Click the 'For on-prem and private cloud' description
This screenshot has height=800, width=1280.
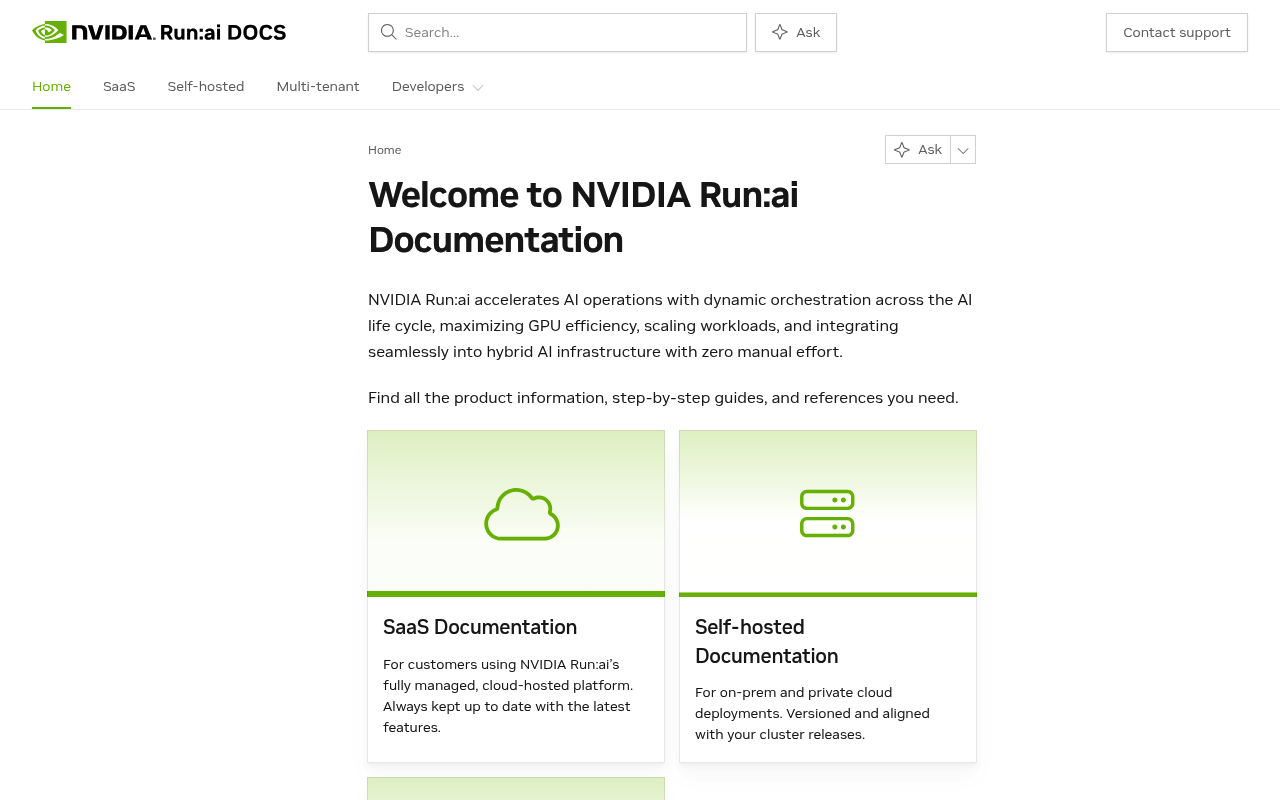812,713
